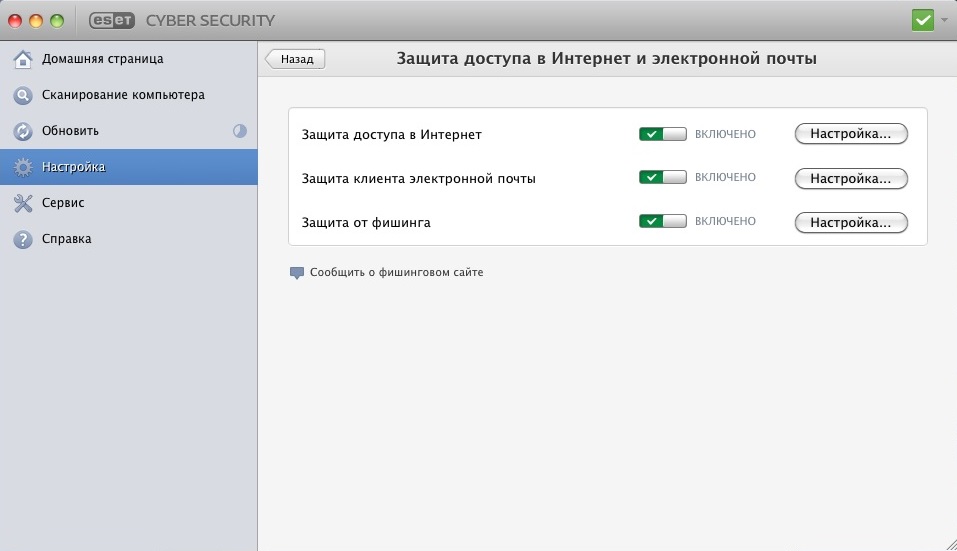Click the wrench tools icon beside Сервис
957x551 pixels.
pyautogui.click(x=23, y=203)
